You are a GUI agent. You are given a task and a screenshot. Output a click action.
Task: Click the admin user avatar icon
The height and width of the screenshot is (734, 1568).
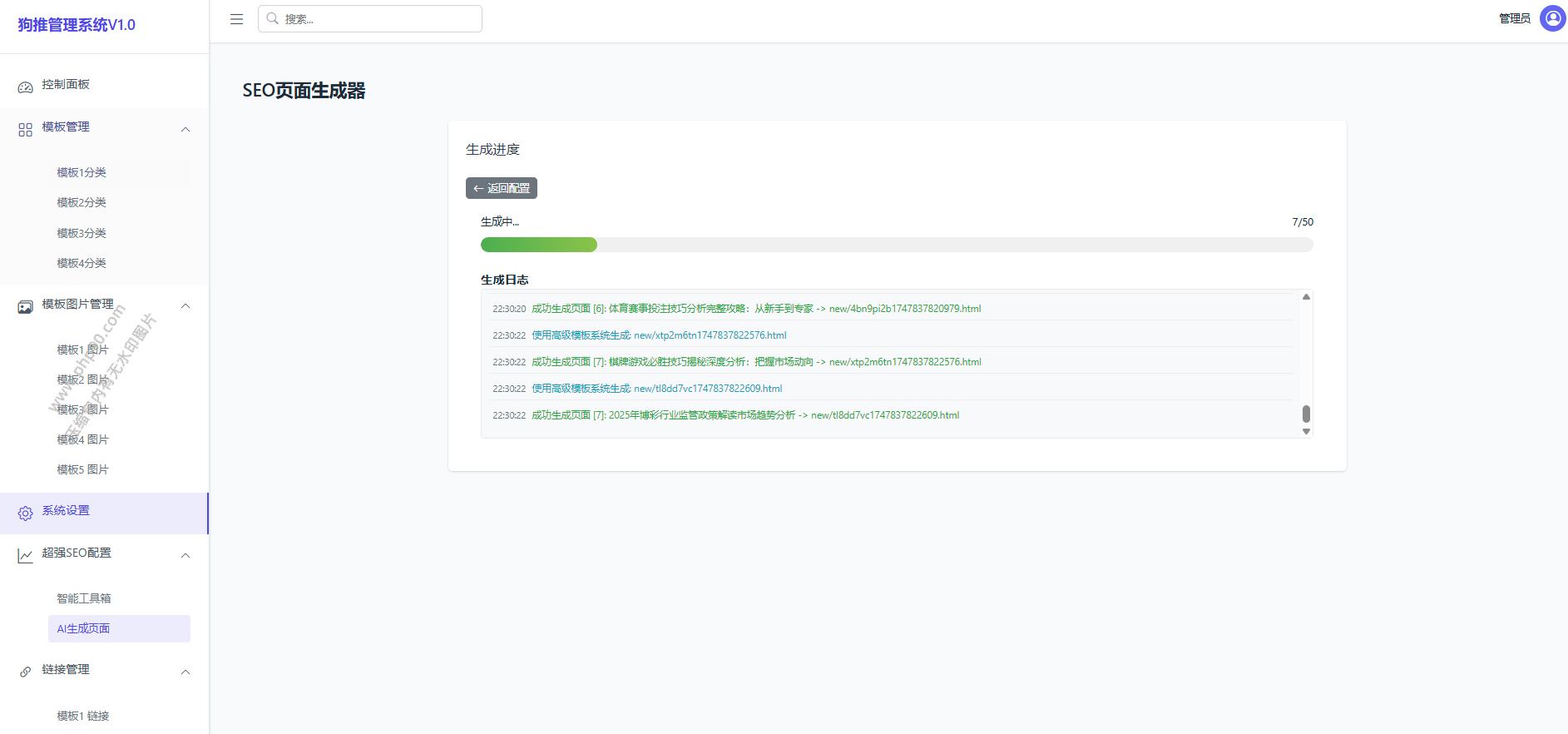click(x=1552, y=18)
